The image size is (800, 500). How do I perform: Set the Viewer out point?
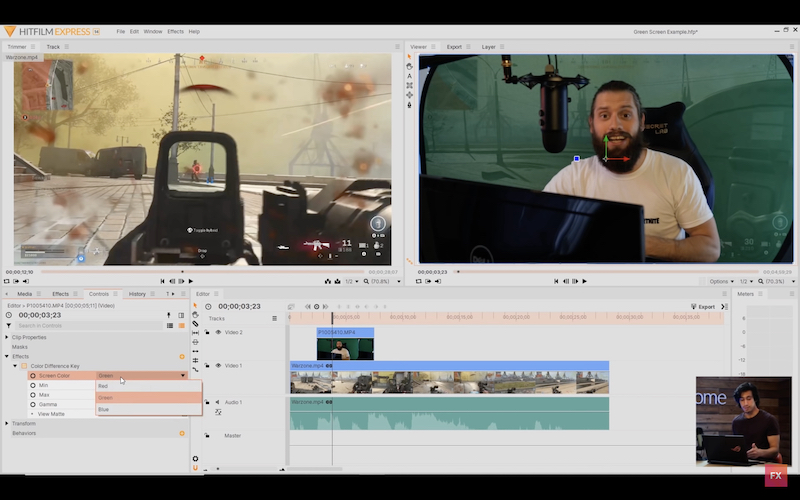click(x=438, y=281)
